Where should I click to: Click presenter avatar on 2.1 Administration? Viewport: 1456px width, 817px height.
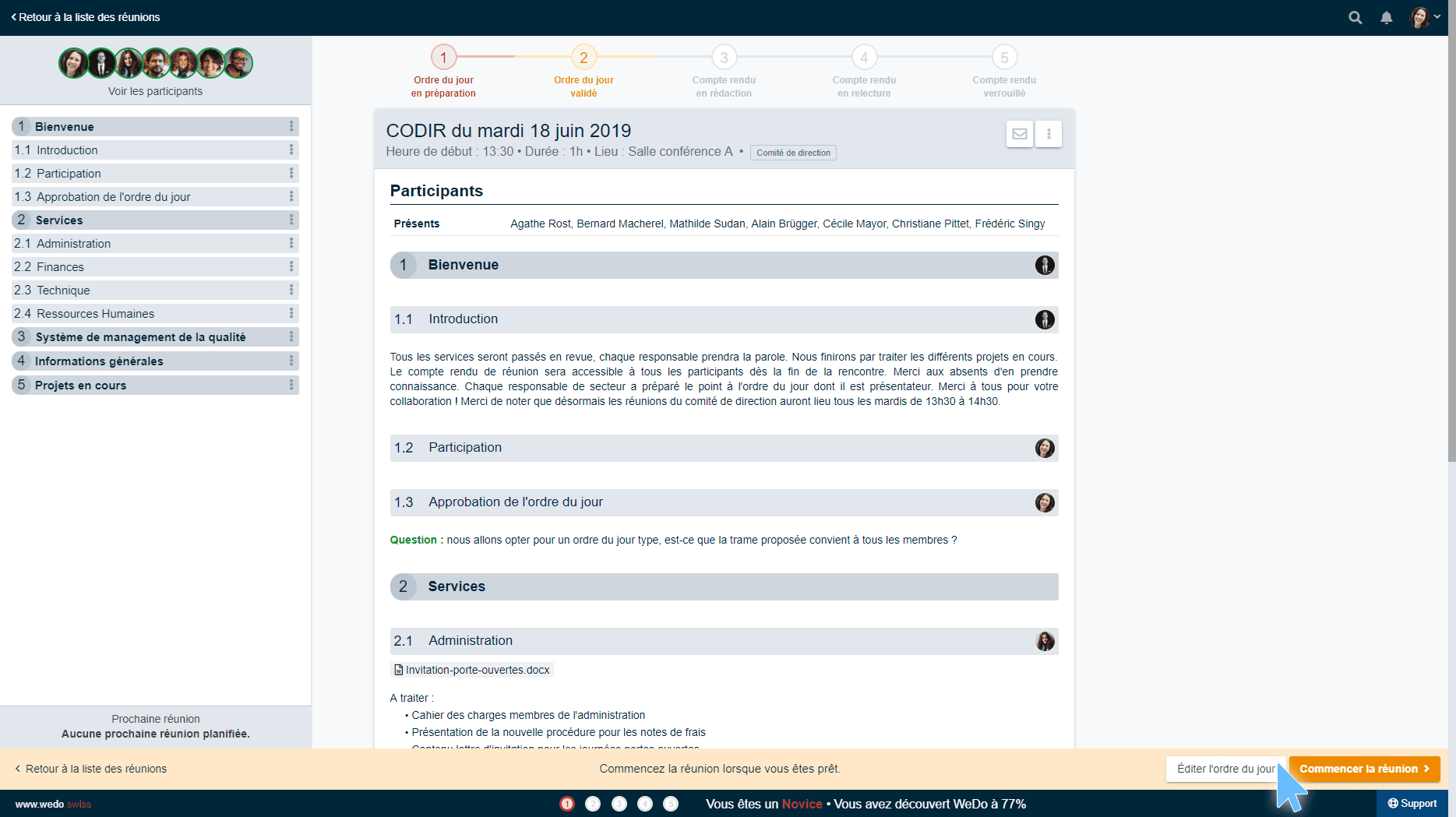(1045, 641)
